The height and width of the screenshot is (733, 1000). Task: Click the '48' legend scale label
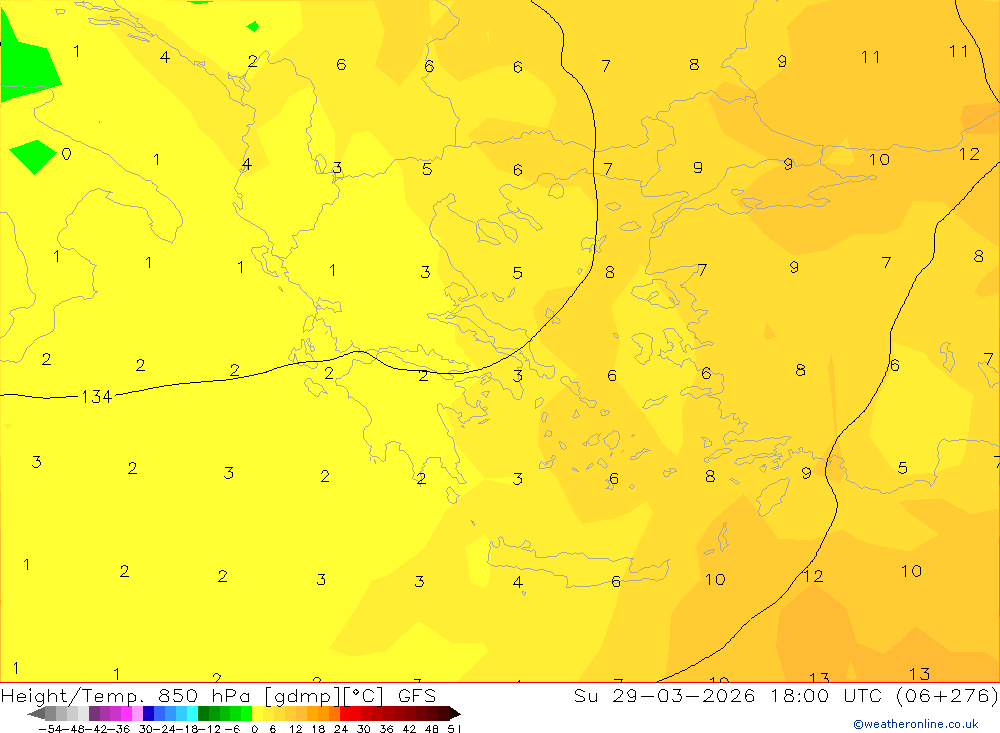(432, 729)
